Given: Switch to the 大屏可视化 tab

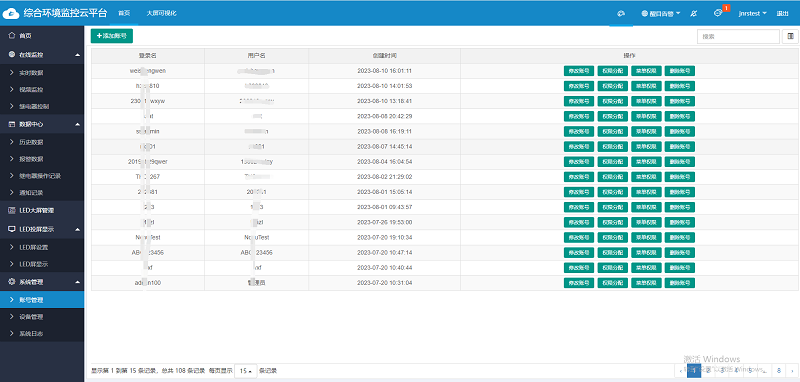Looking at the screenshot, I should [161, 13].
